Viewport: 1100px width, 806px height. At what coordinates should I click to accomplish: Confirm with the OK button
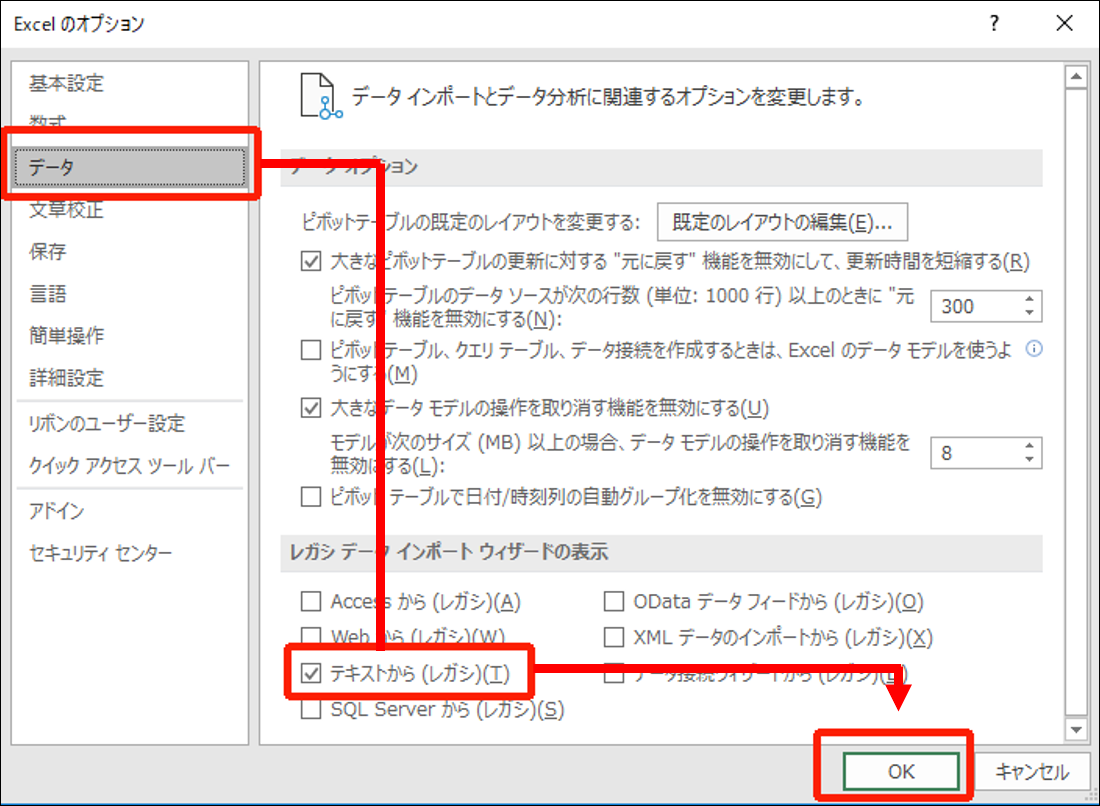[901, 772]
